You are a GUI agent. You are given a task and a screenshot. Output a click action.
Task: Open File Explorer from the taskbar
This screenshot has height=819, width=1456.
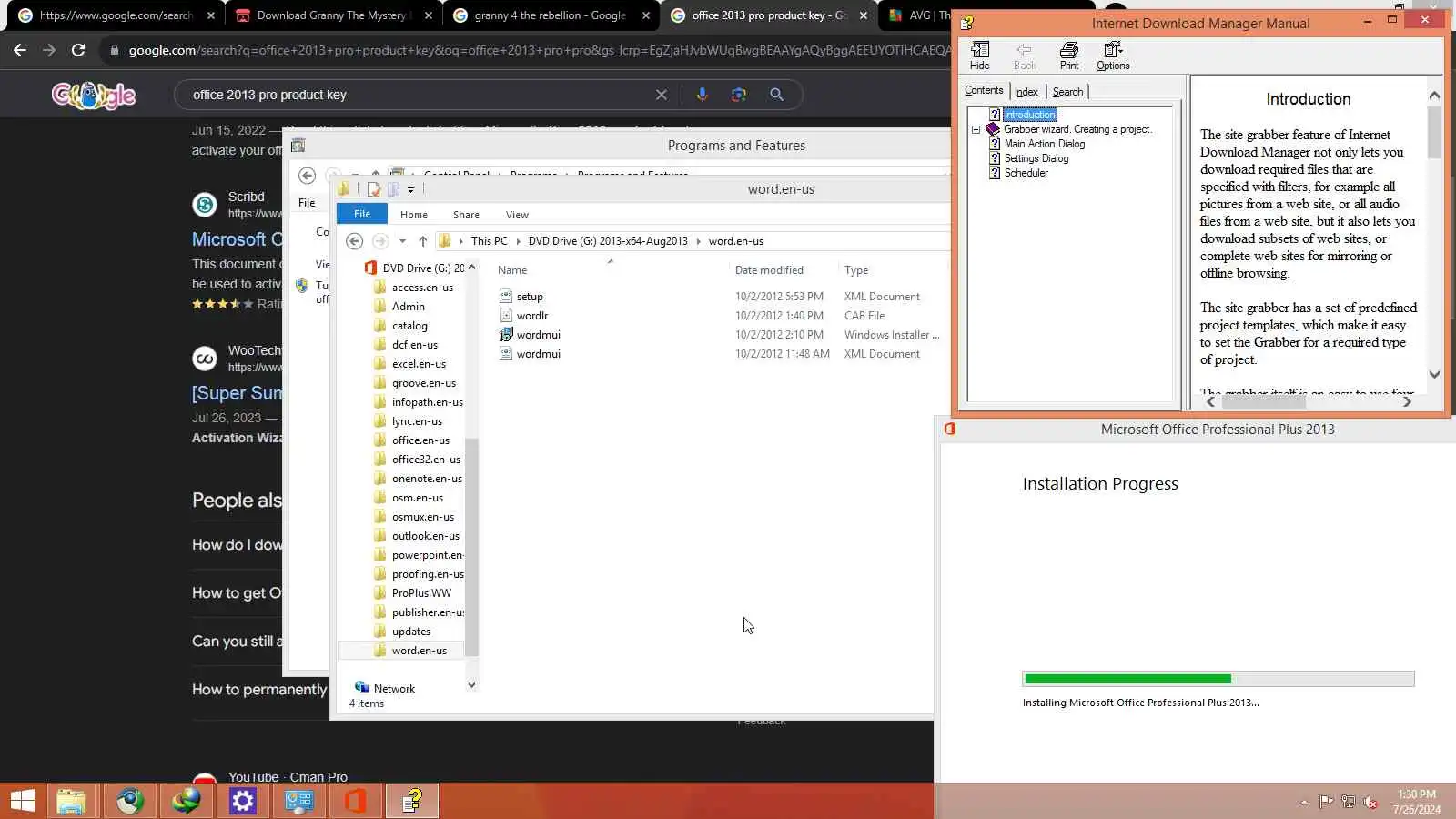coord(71,801)
